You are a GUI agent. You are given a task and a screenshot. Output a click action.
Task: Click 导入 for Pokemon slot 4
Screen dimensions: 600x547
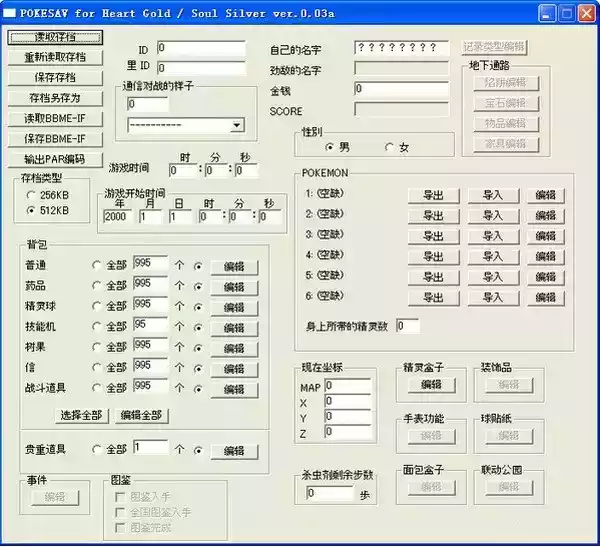point(493,256)
